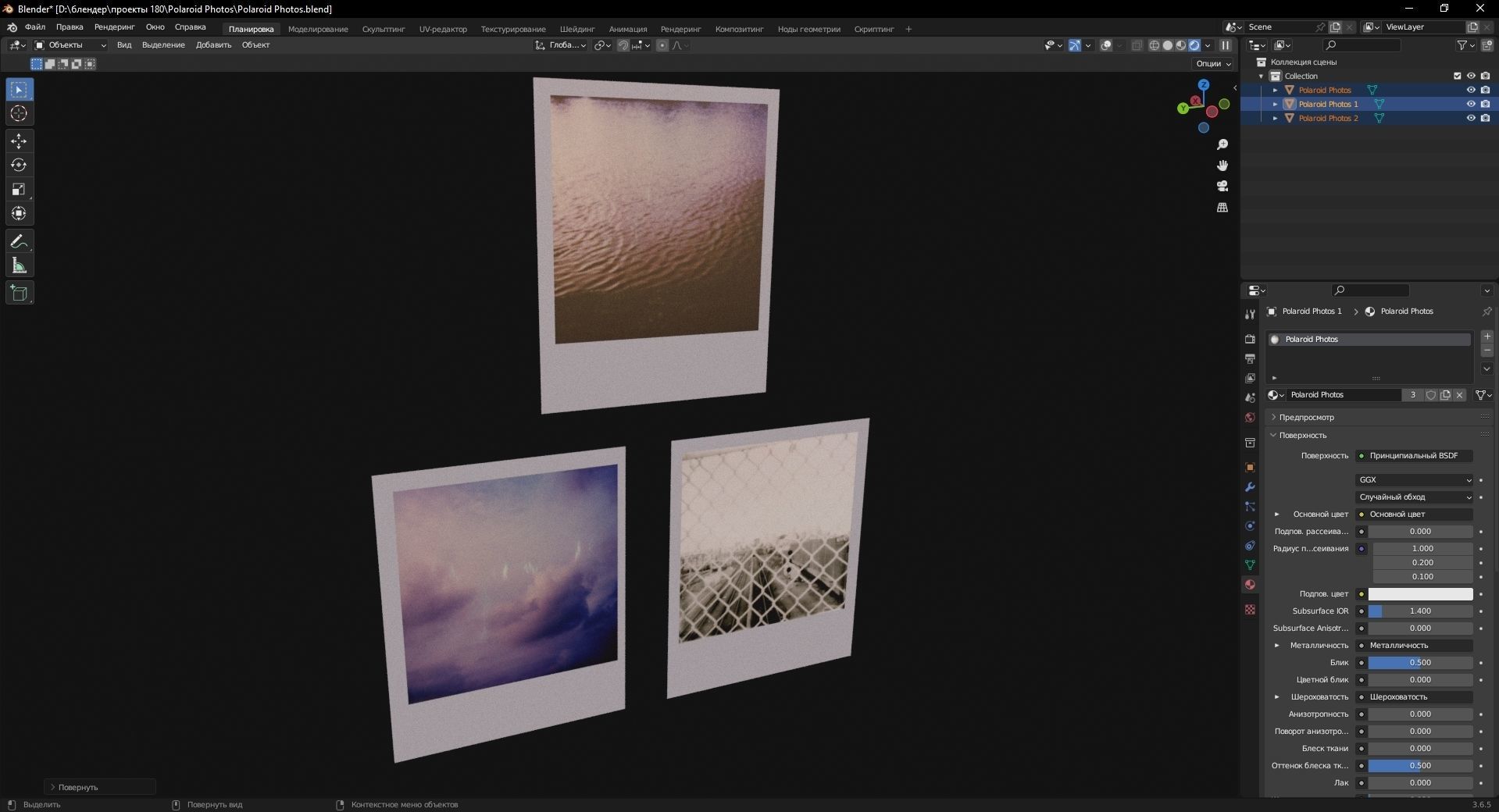The image size is (1499, 812).
Task: Remove the selected material slot
Action: 1487,351
